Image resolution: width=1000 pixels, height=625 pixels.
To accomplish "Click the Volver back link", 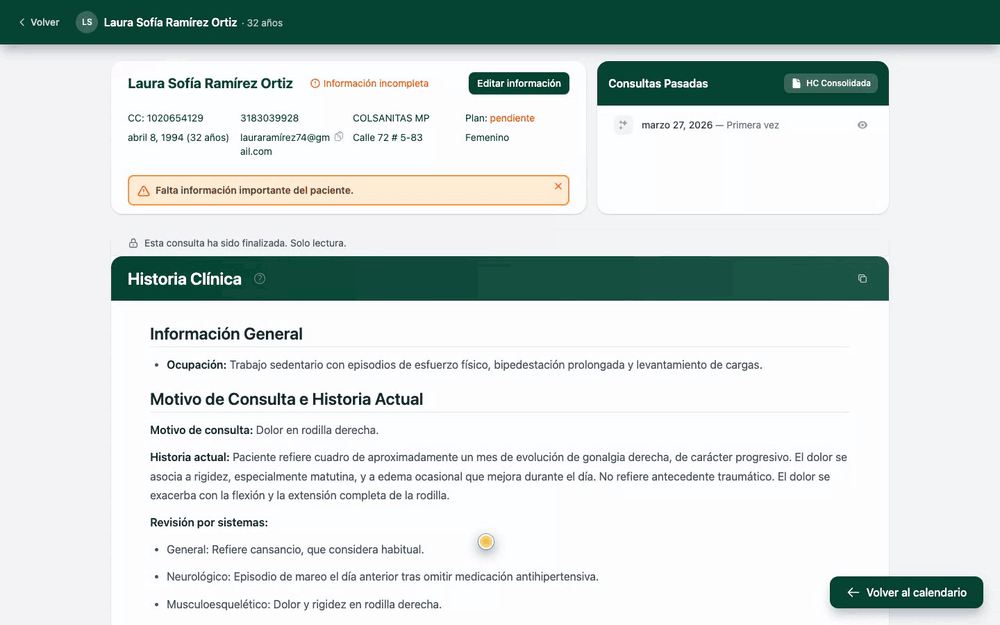I will click(39, 22).
